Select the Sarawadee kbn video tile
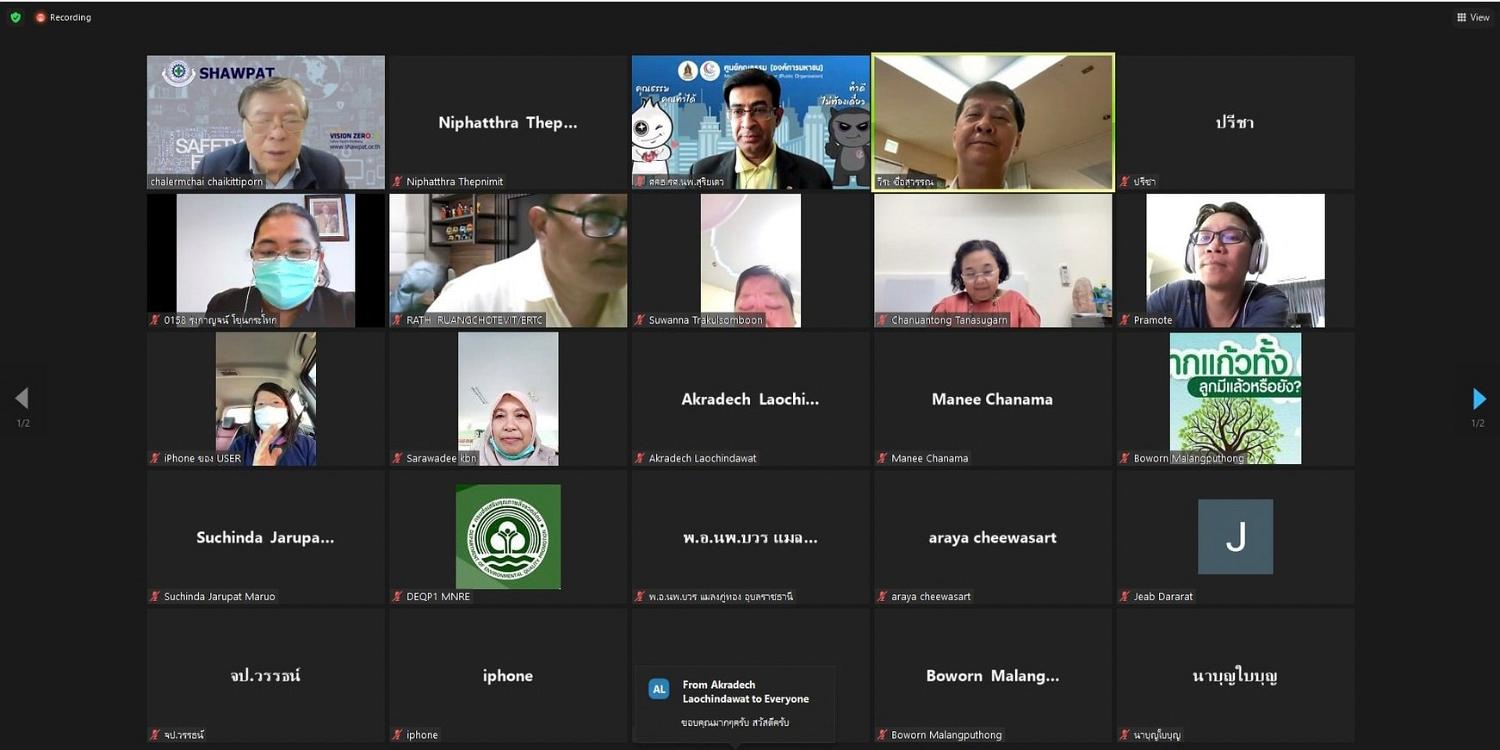Image resolution: width=1500 pixels, height=750 pixels. [508, 398]
